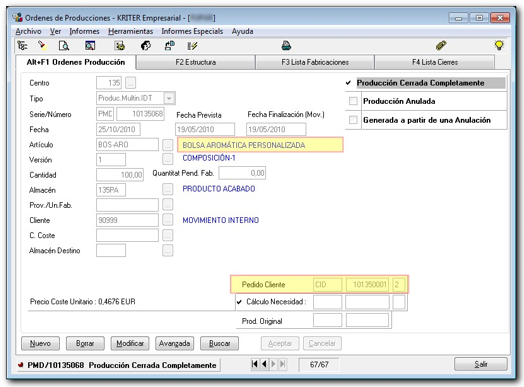This screenshot has height=387, width=524.
Task: Click the window search toolbar icon
Action: click(90, 45)
